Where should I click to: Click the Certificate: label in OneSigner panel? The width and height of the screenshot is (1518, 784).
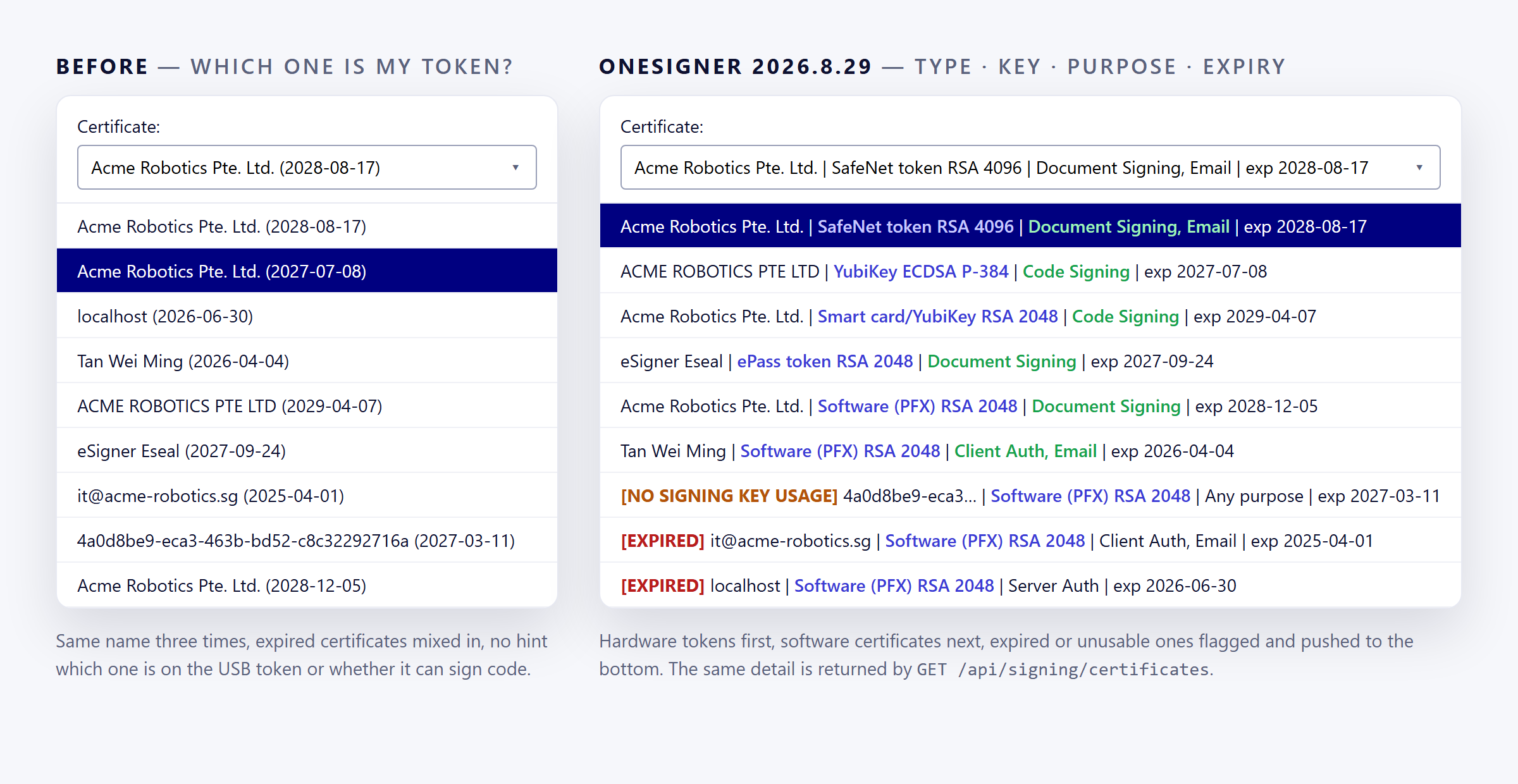662,126
